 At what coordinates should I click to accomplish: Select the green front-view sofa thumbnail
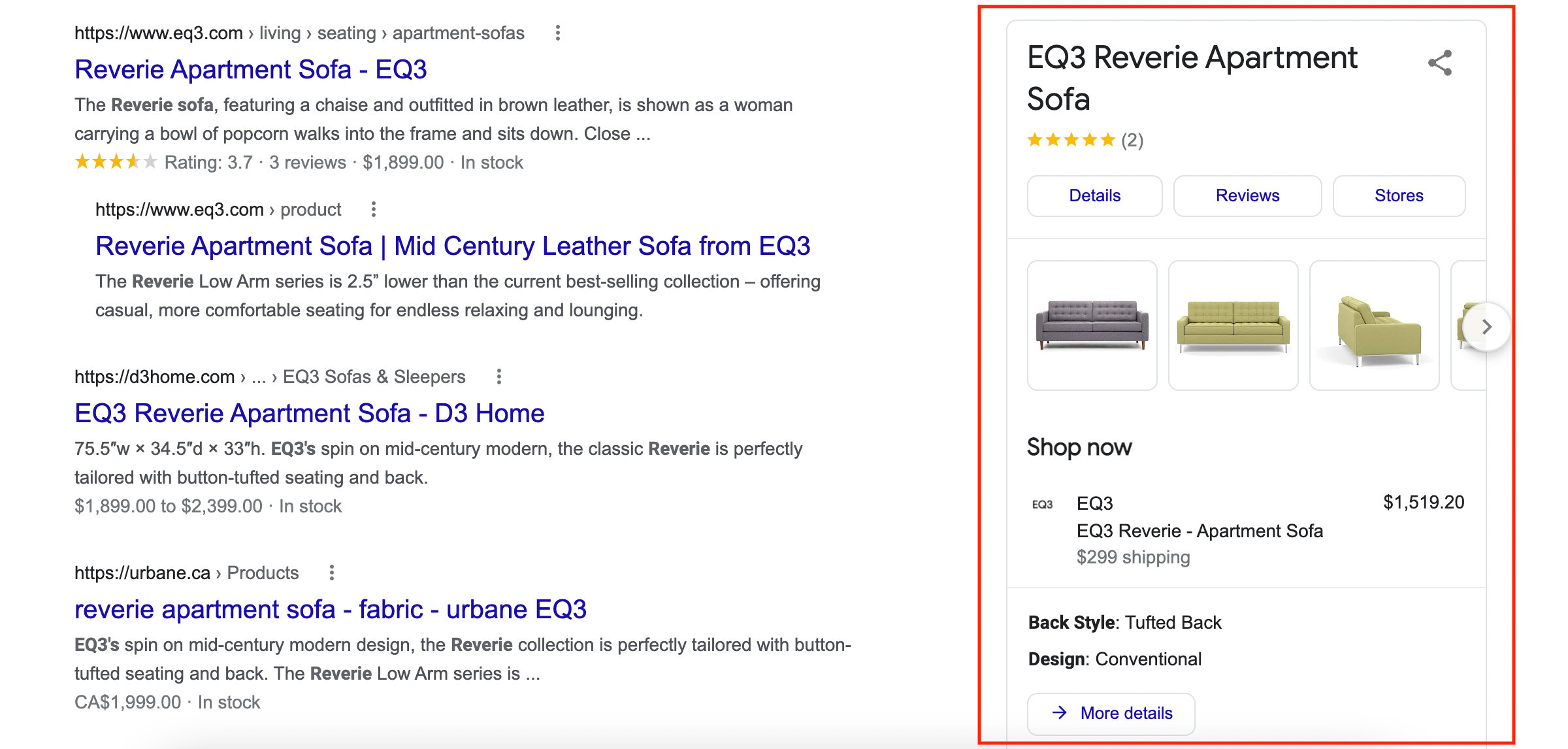1233,325
